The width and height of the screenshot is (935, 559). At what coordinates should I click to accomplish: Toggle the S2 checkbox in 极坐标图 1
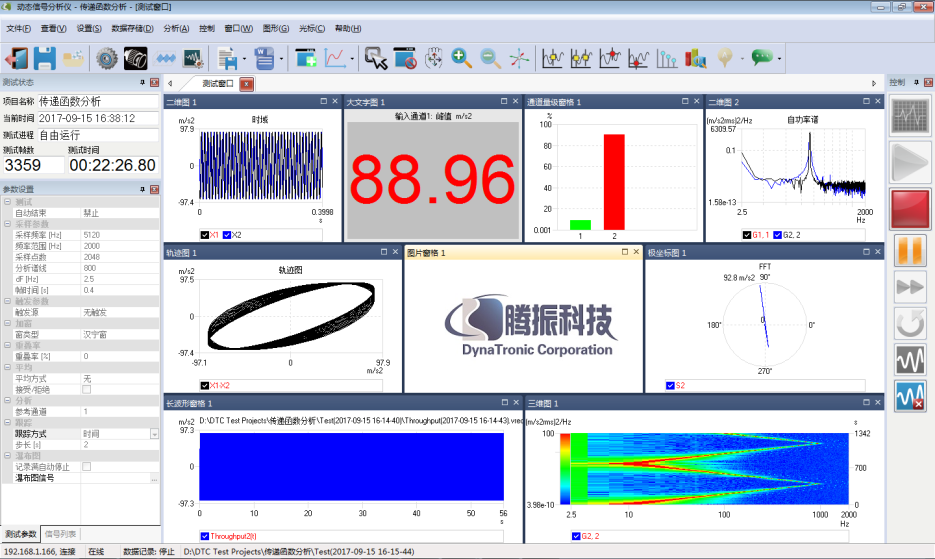[x=670, y=385]
